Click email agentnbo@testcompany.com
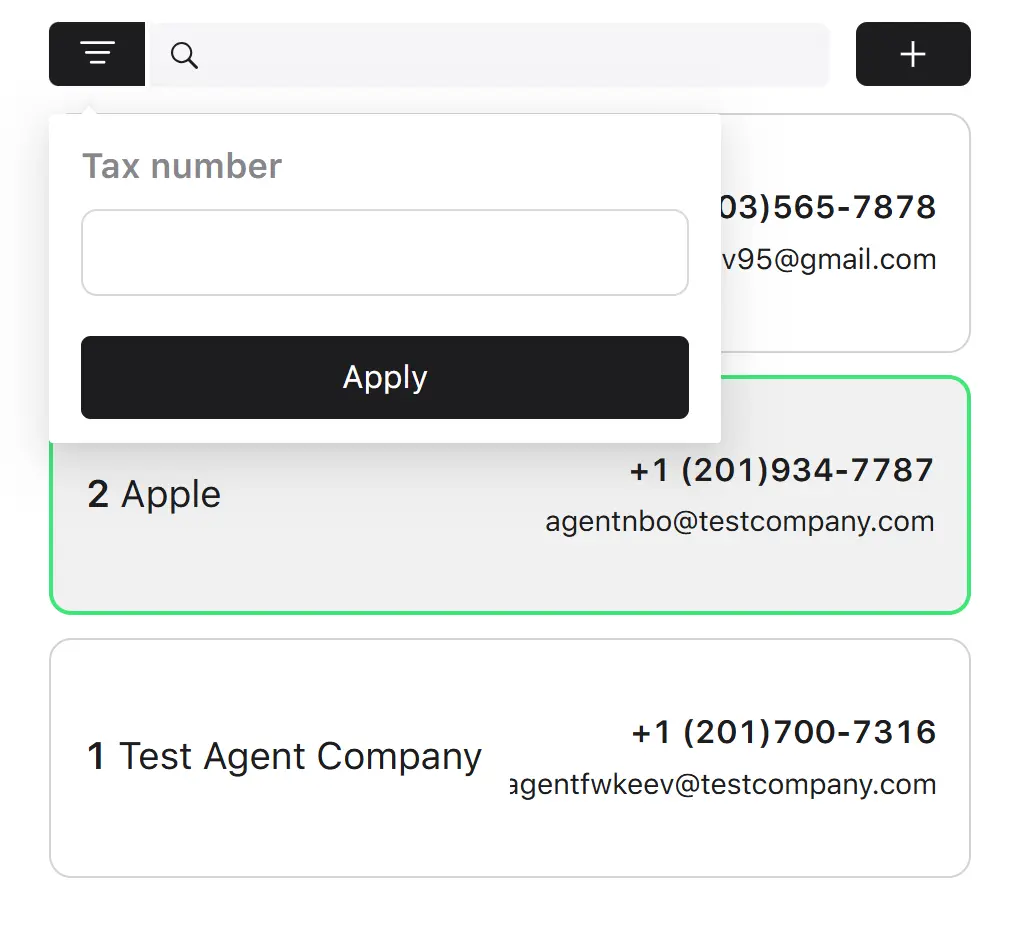The image size is (1022, 947). click(740, 521)
